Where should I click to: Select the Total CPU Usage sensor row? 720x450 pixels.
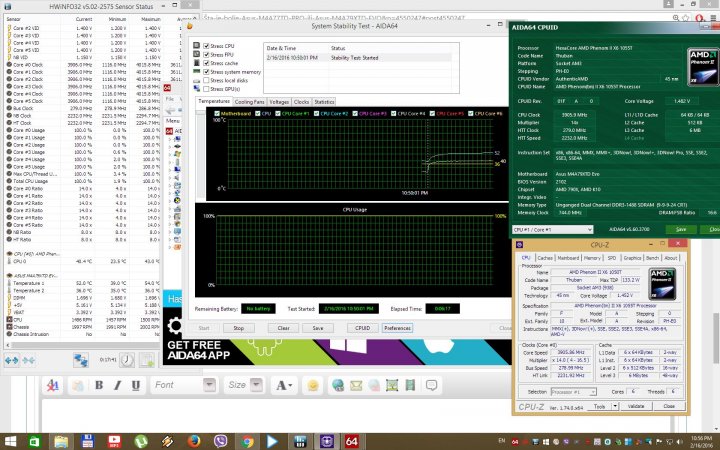[x=83, y=181]
